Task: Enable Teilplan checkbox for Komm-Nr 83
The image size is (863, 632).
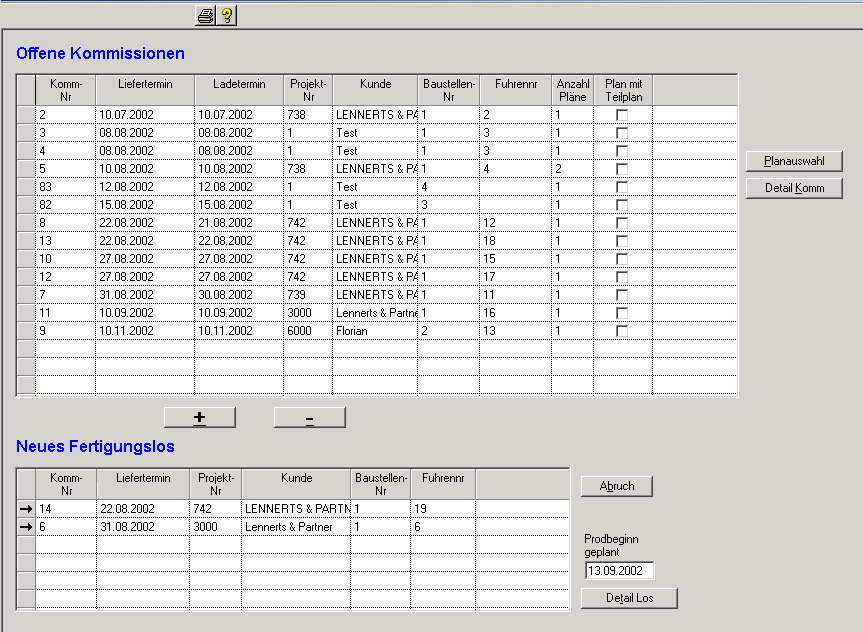Action: click(622, 187)
